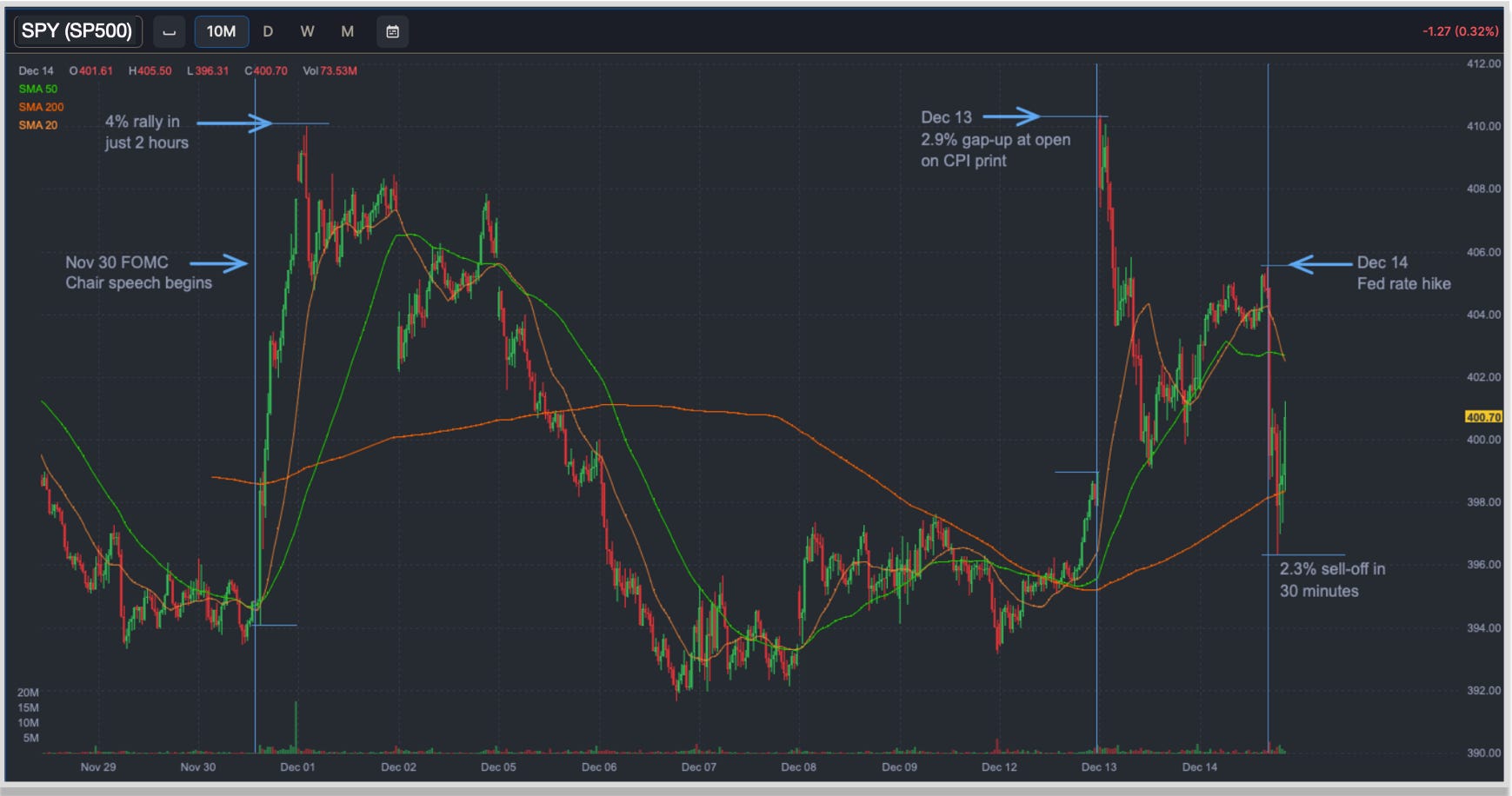Click the close value C 400.70 in header
Image resolution: width=1512 pixels, height=796 pixels.
(x=266, y=71)
